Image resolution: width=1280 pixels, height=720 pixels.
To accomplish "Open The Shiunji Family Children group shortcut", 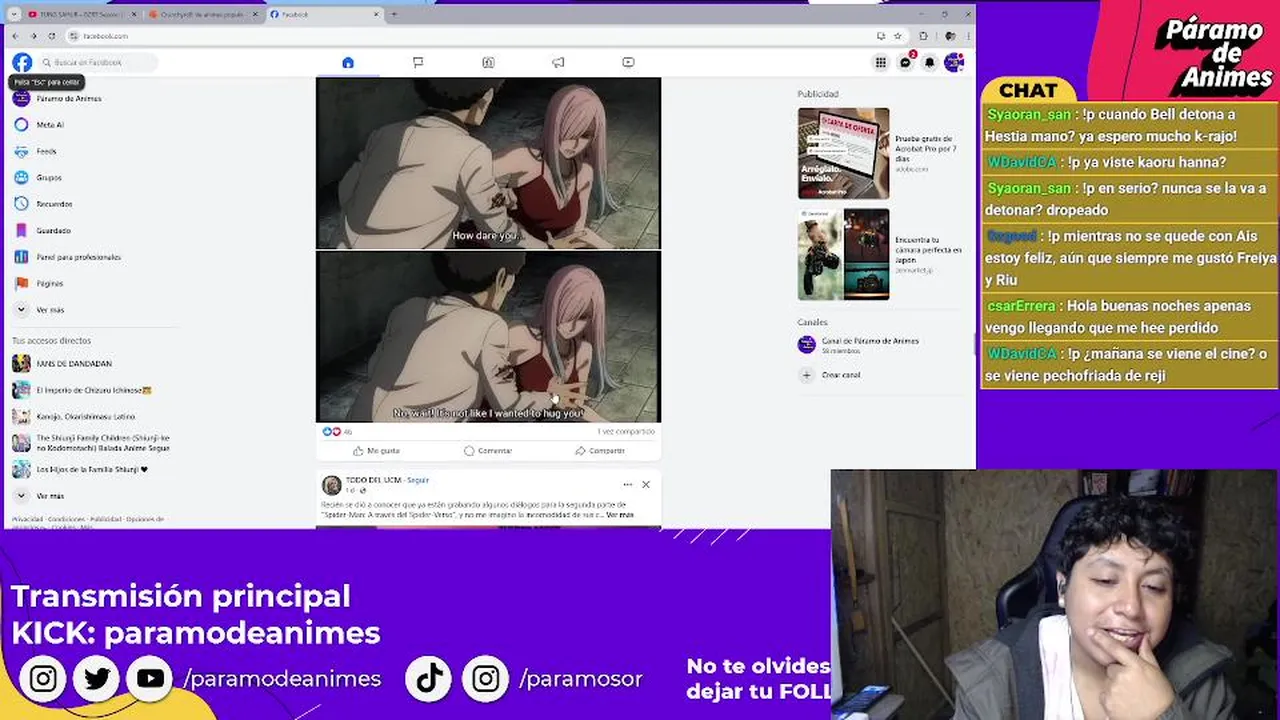I will tap(90, 443).
